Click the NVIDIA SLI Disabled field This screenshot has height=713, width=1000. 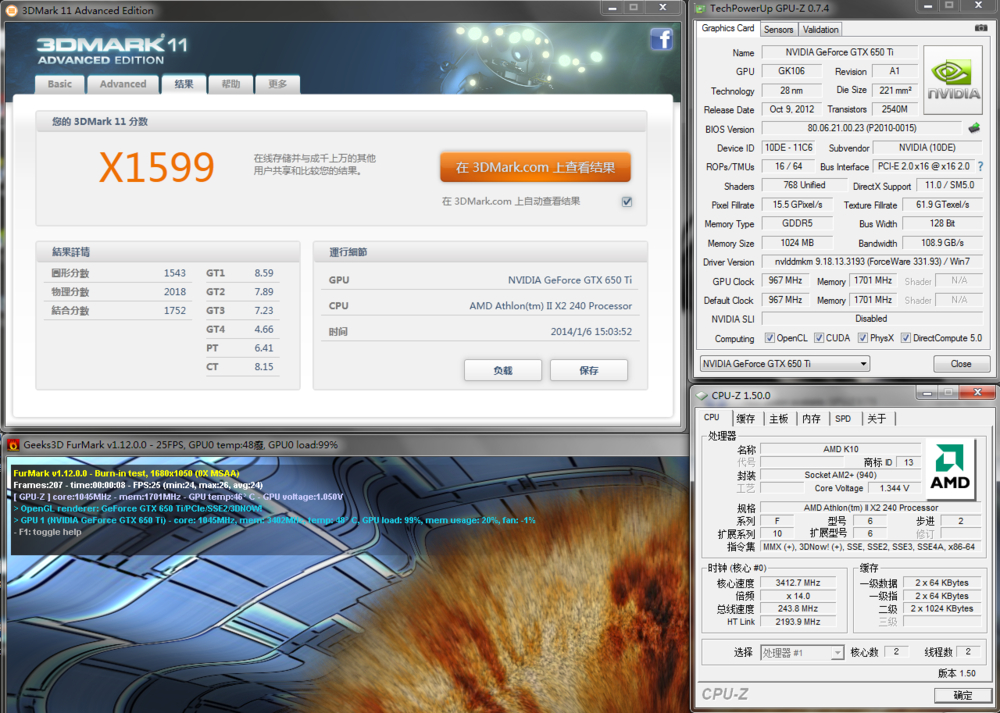point(872,318)
